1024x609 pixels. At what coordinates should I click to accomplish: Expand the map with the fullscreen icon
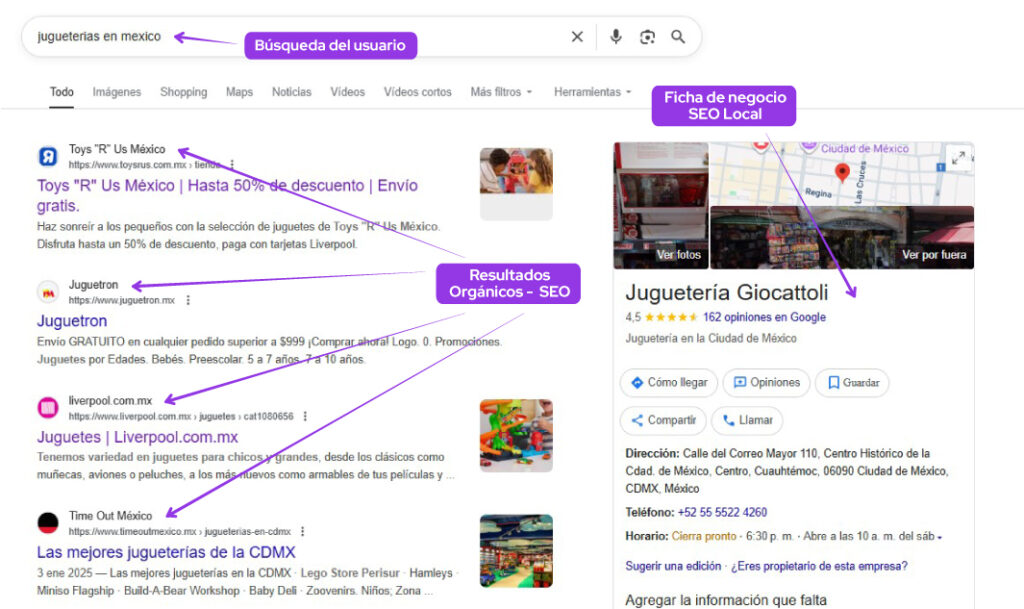tap(958, 158)
